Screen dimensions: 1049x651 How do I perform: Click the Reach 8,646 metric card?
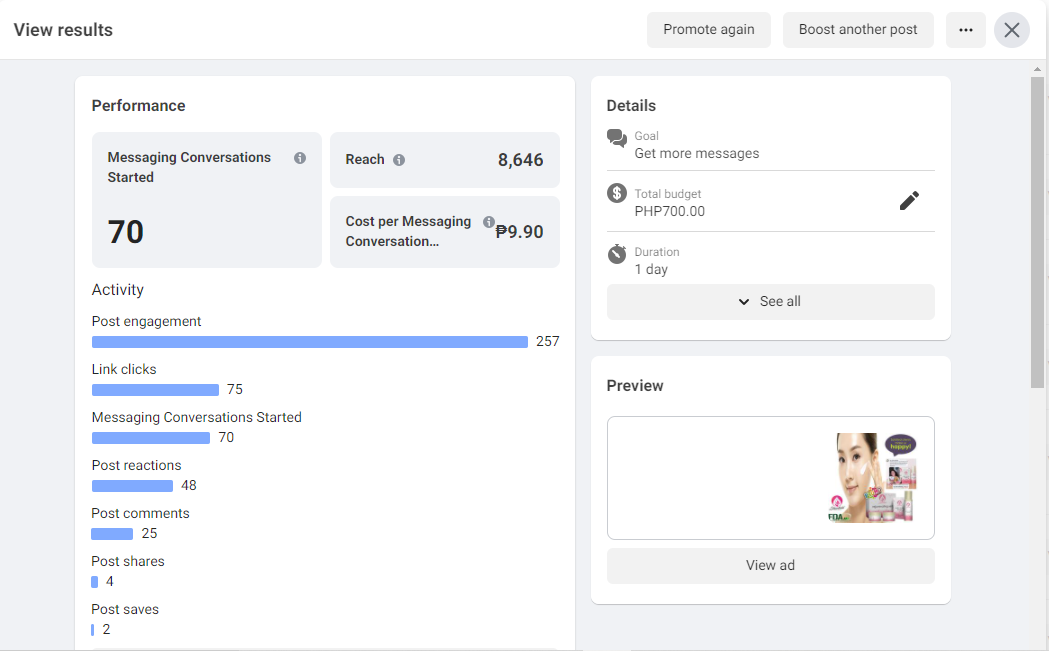pos(445,160)
